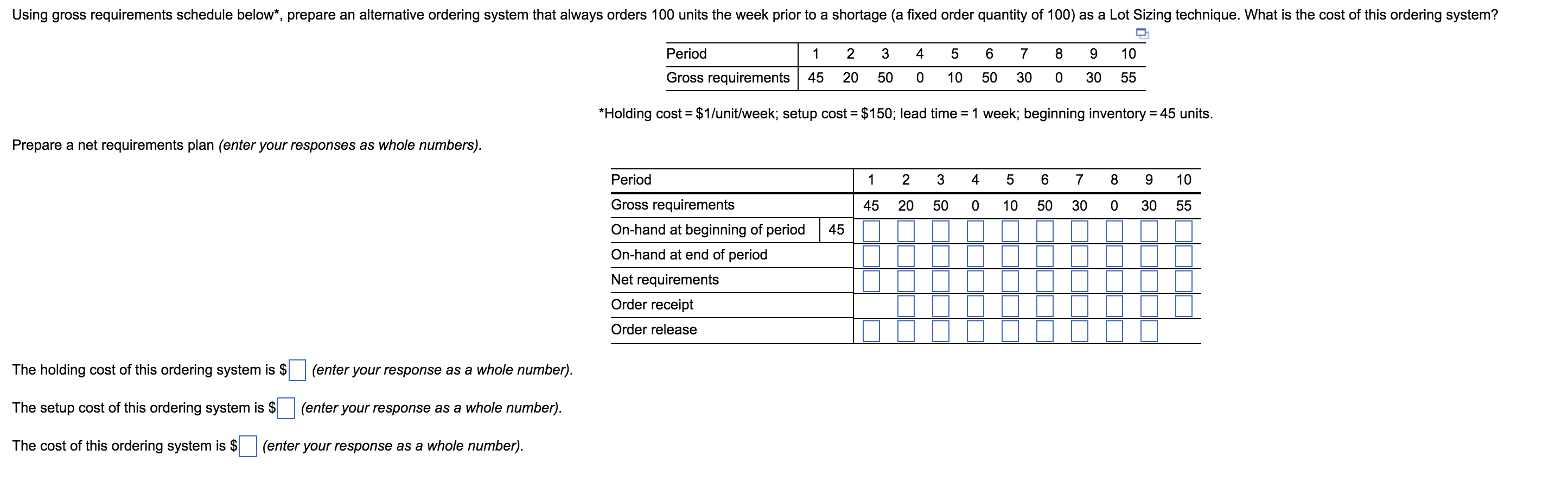Click the Net requirements box for period 10
This screenshot has width=1568, height=494.
pos(1183,280)
